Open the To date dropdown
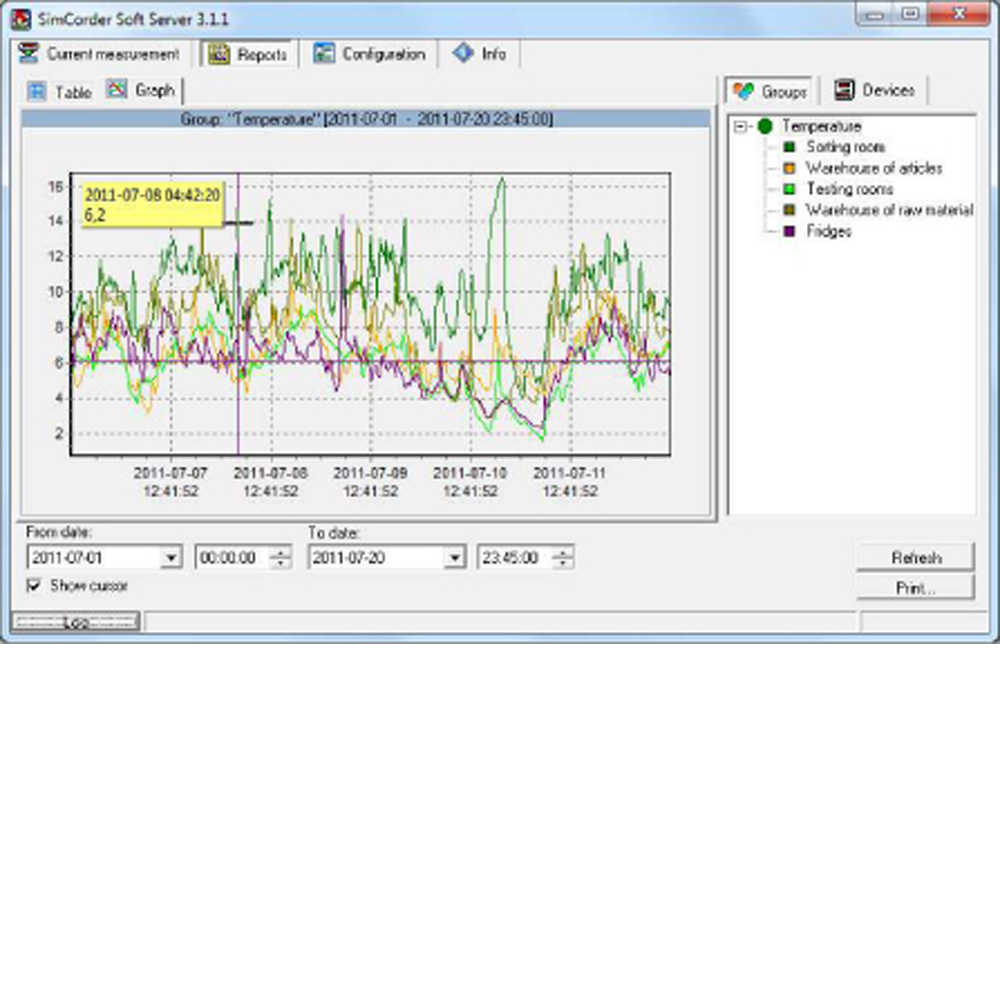The height and width of the screenshot is (1000, 1000). pos(455,558)
